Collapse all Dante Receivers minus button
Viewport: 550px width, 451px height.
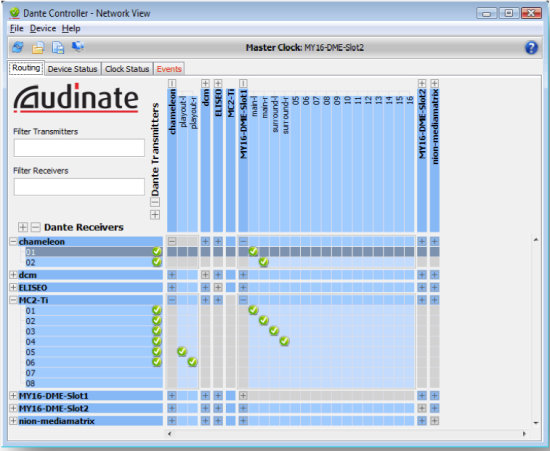[35, 227]
